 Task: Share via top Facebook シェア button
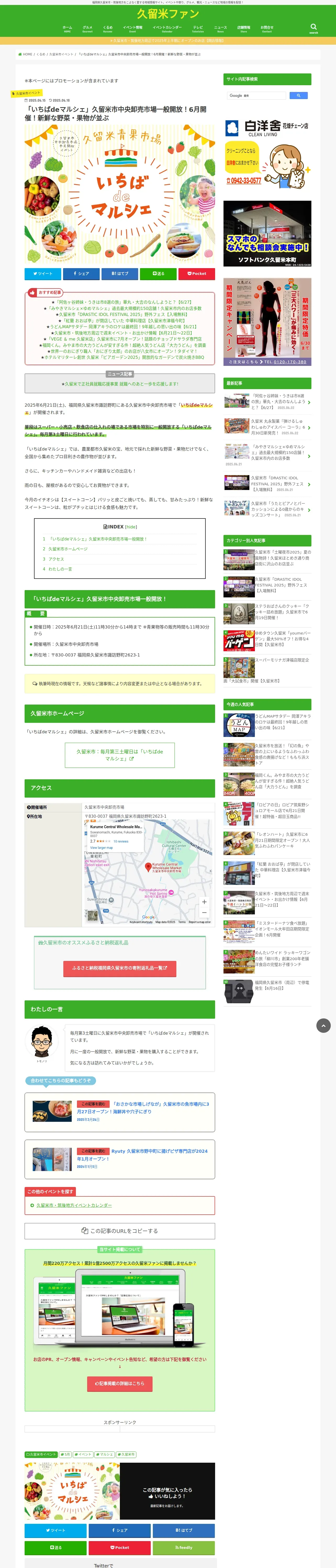[81, 274]
